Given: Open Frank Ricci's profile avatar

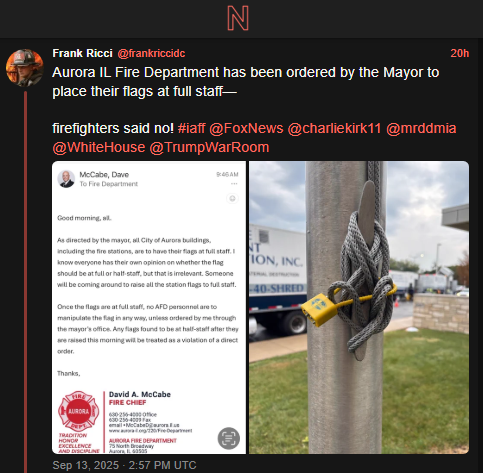Looking at the screenshot, I should [25, 68].
